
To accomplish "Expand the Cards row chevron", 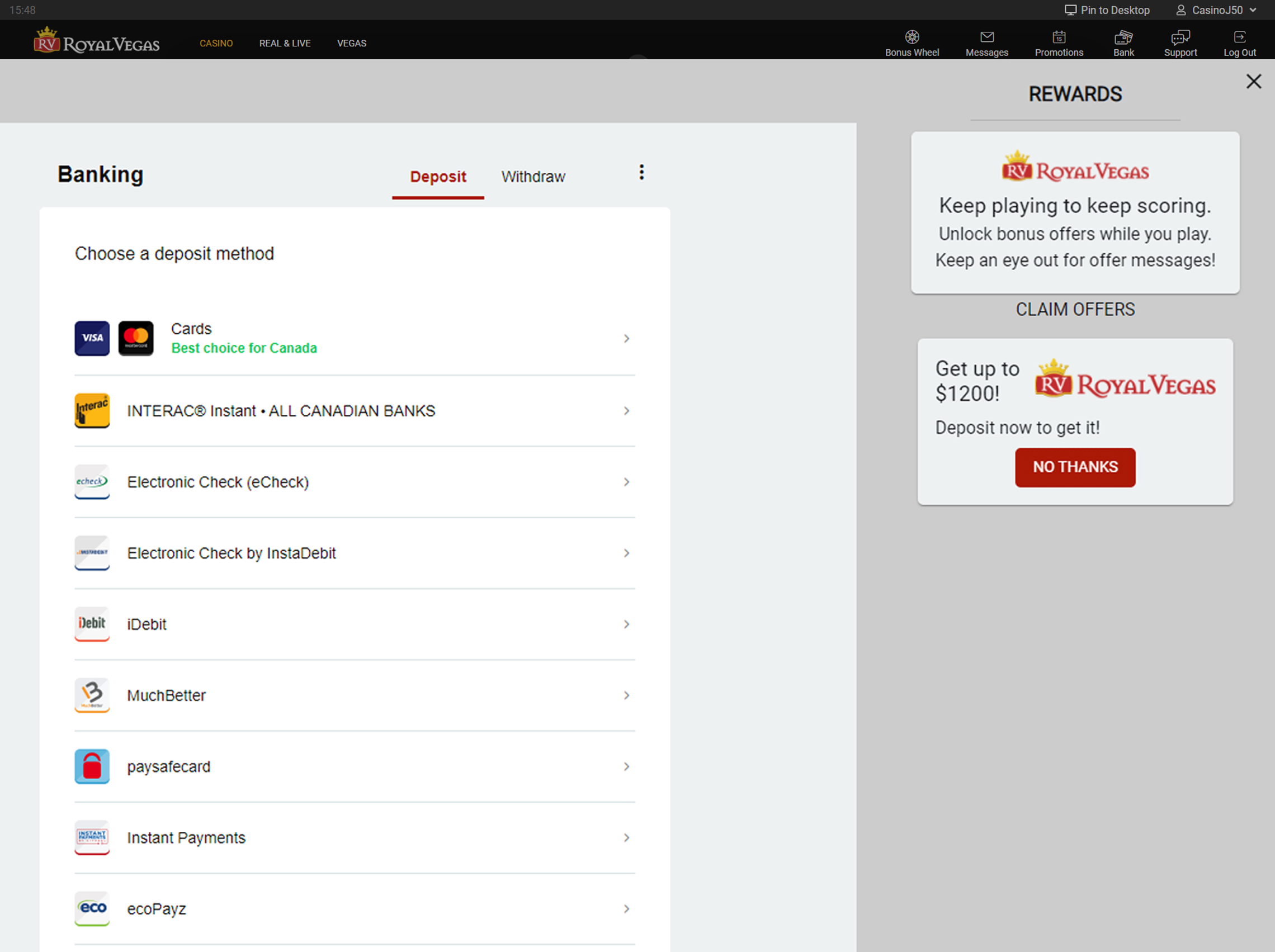I will (626, 339).
